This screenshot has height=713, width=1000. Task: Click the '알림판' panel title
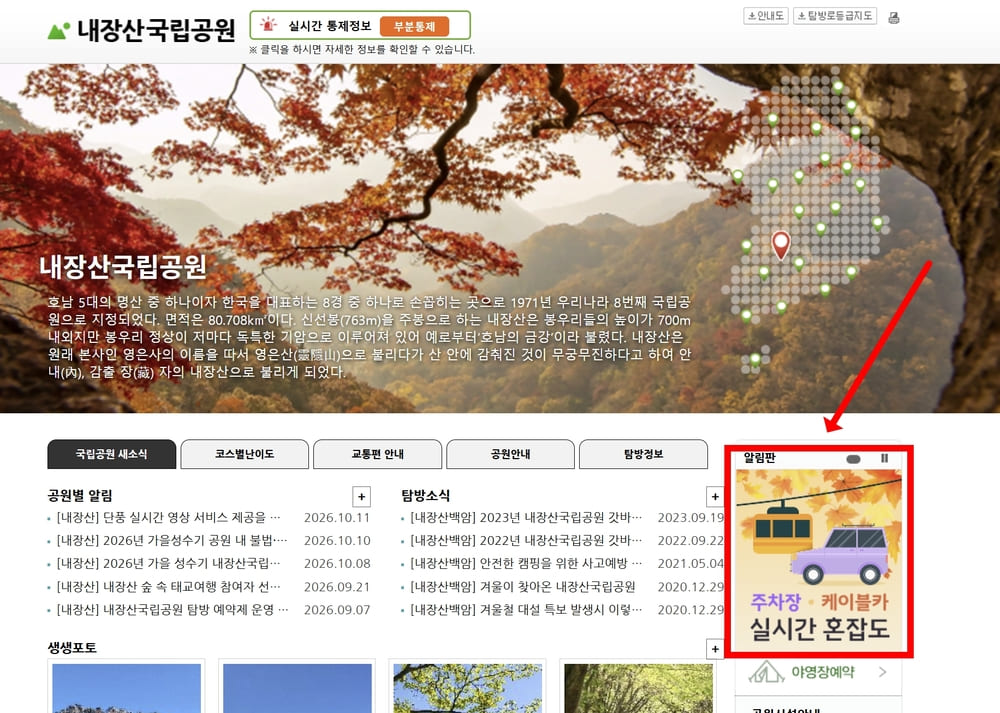[x=760, y=458]
